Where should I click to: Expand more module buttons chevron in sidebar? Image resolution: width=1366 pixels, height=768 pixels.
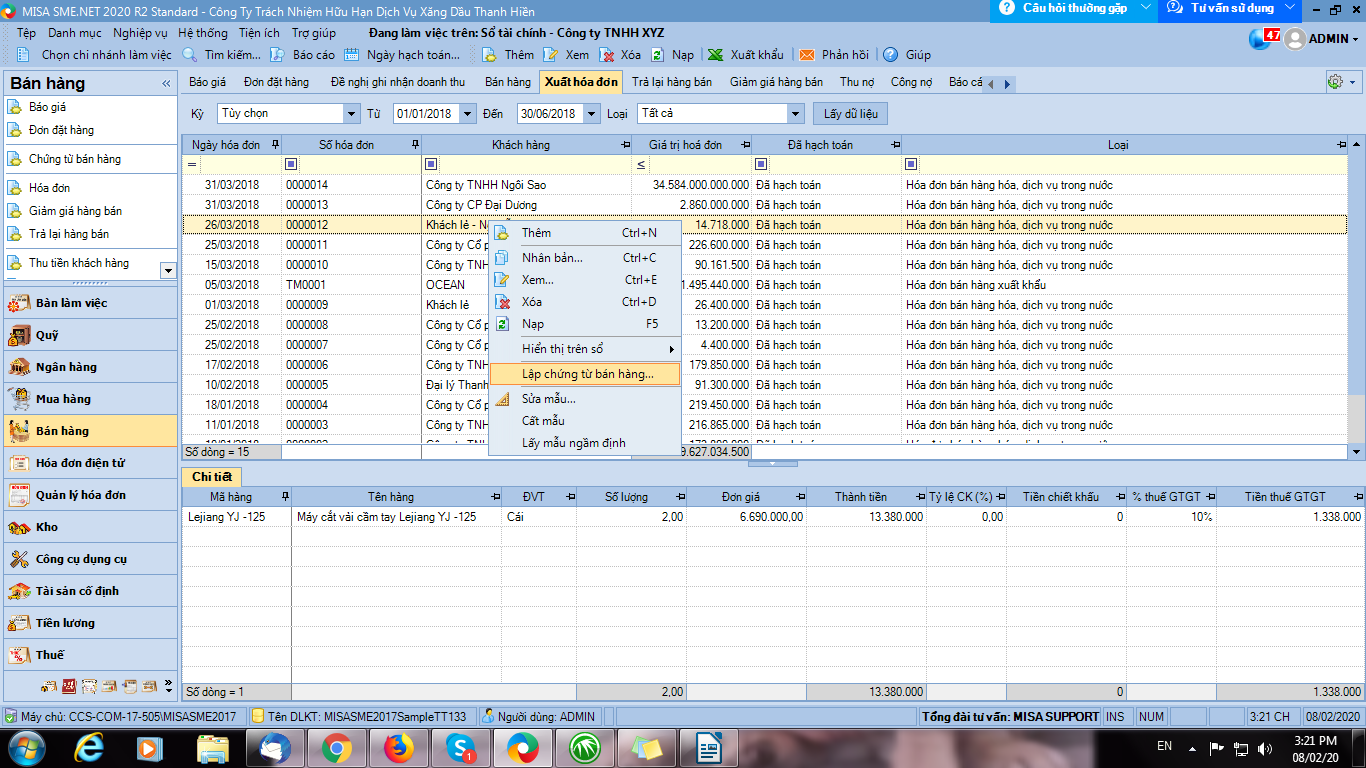(168, 687)
